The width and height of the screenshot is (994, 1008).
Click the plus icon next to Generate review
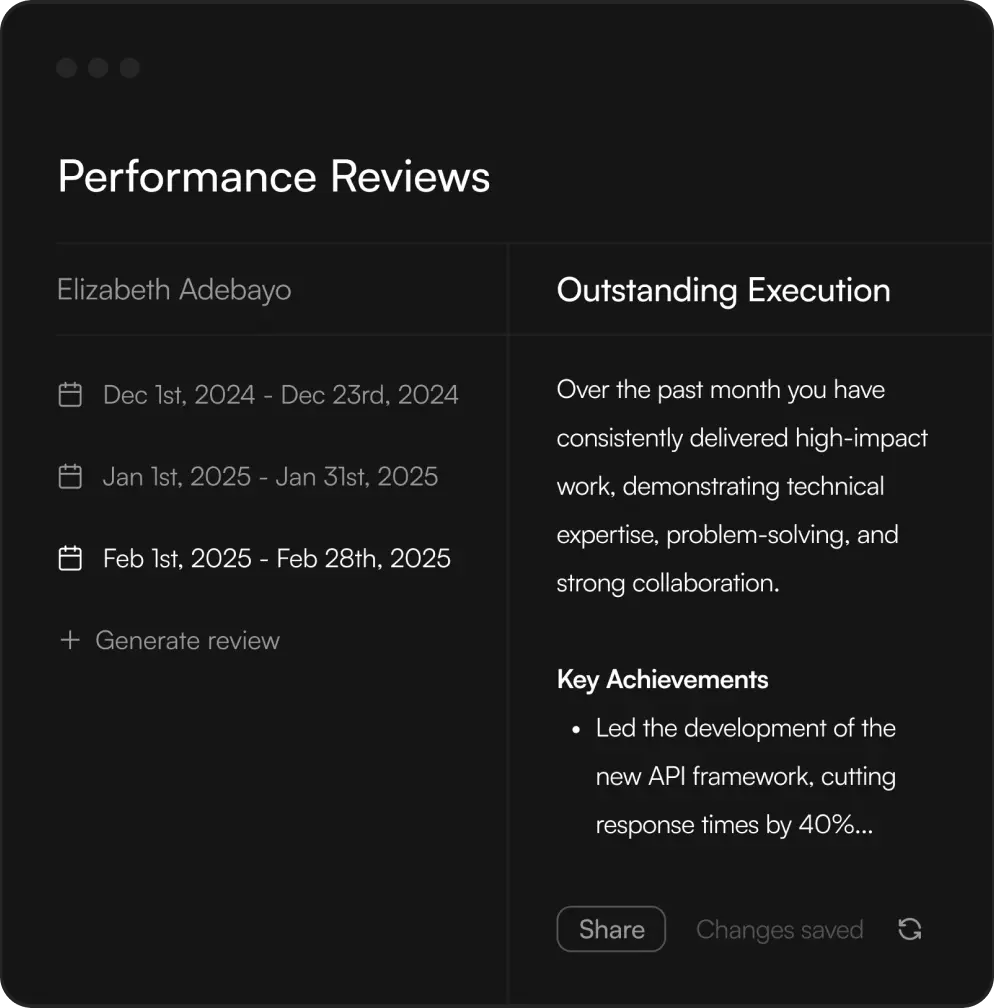point(70,640)
